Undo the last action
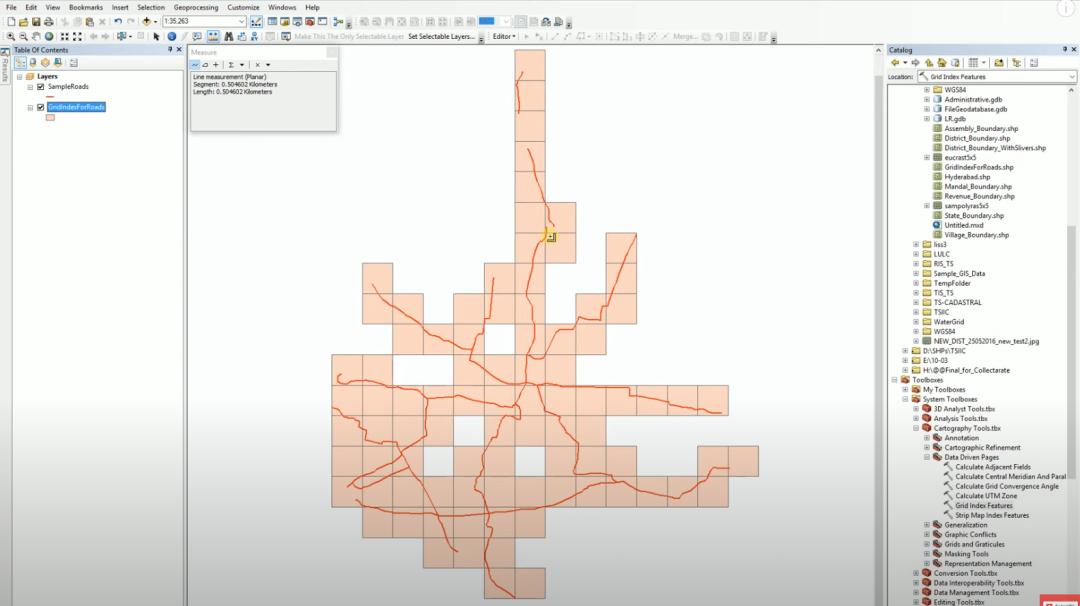Viewport: 1080px width, 606px height. [x=118, y=22]
